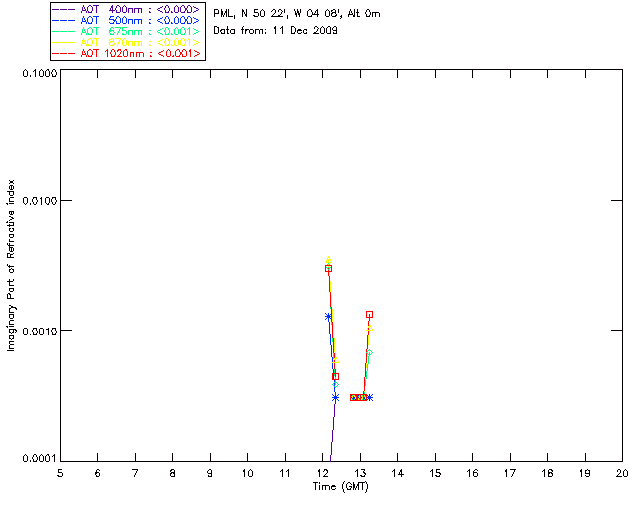Click the AOT 675nm green legend entry
Screen dimensions: 640x512
pyautogui.click(x=126, y=31)
